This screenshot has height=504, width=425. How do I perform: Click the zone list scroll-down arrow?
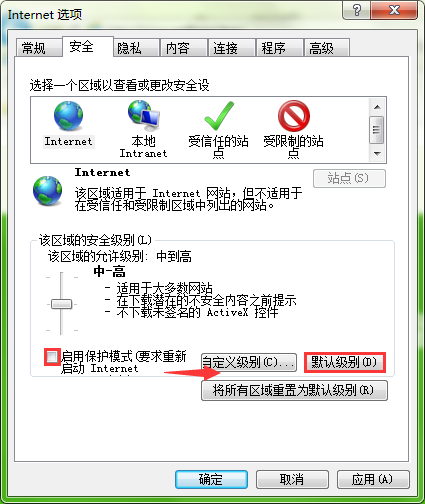[377, 154]
